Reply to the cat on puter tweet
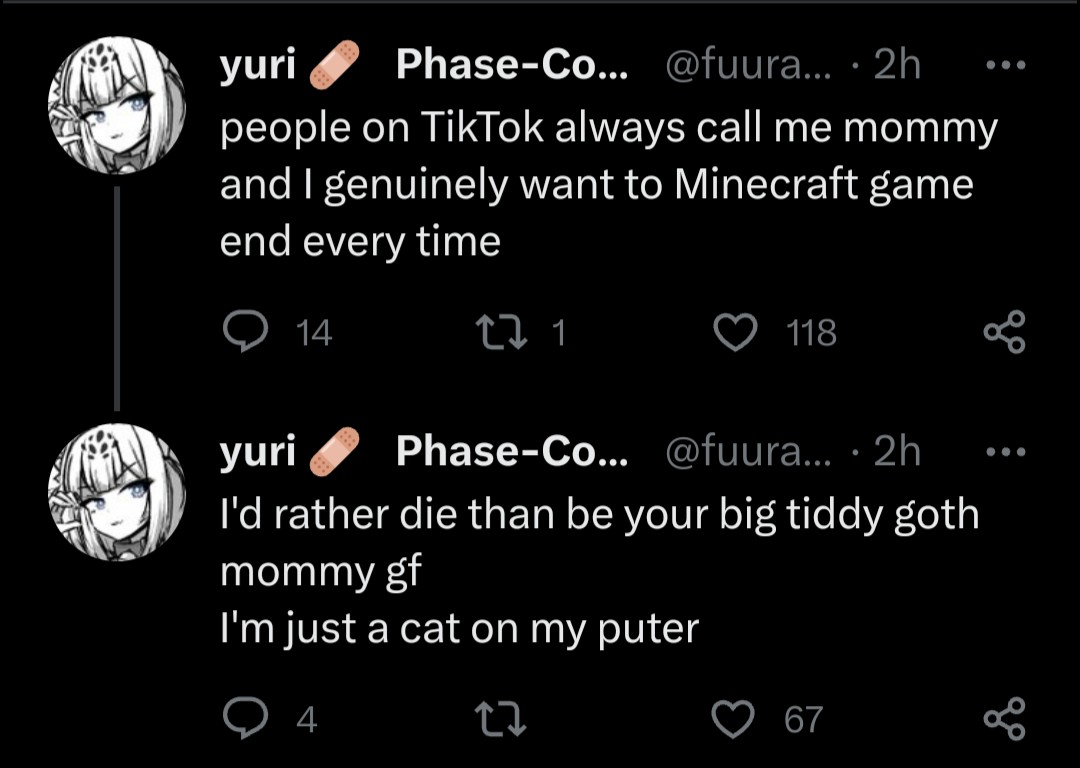The image size is (1080, 768). tap(243, 718)
